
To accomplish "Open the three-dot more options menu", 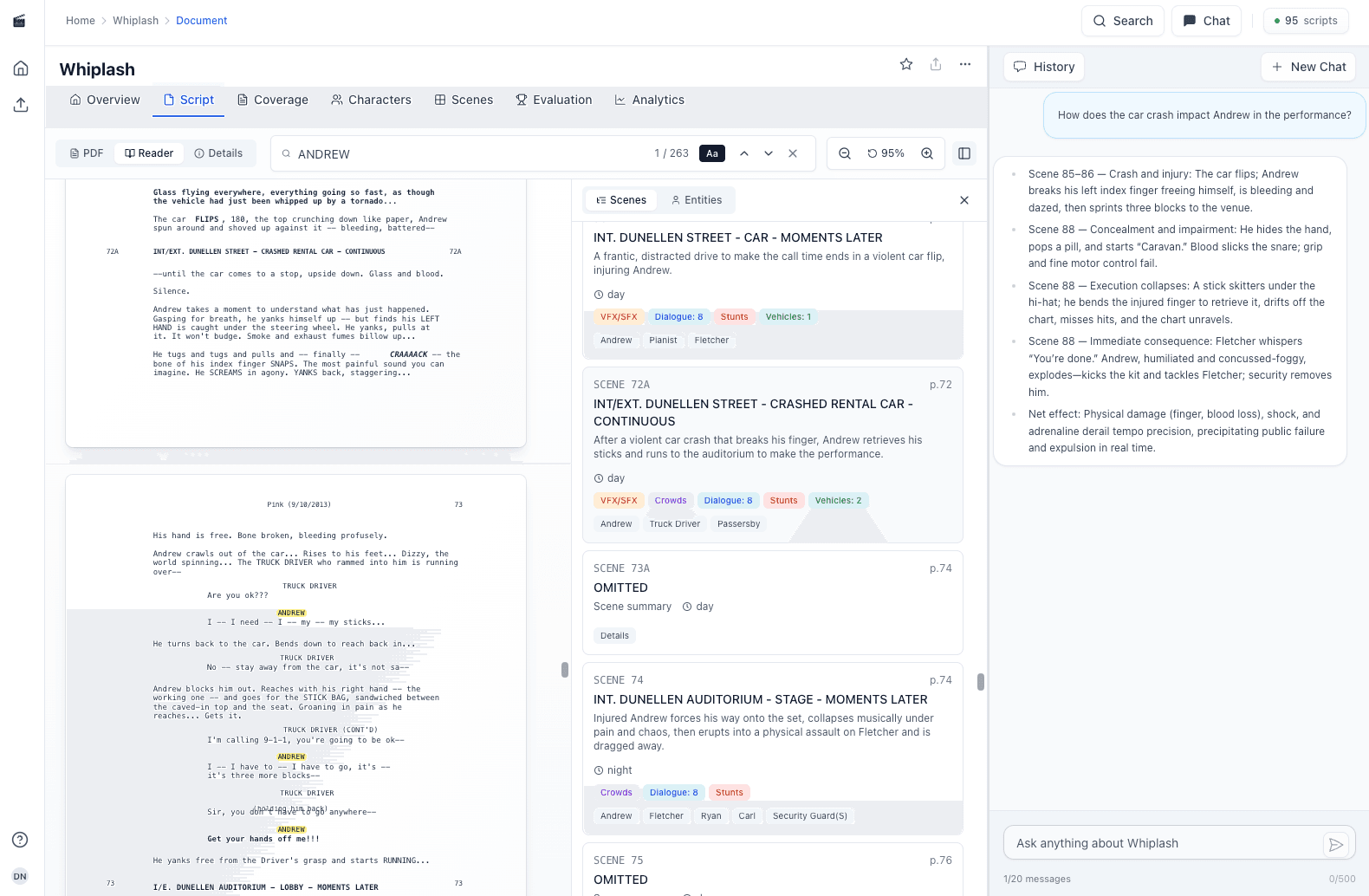I will click(x=965, y=64).
